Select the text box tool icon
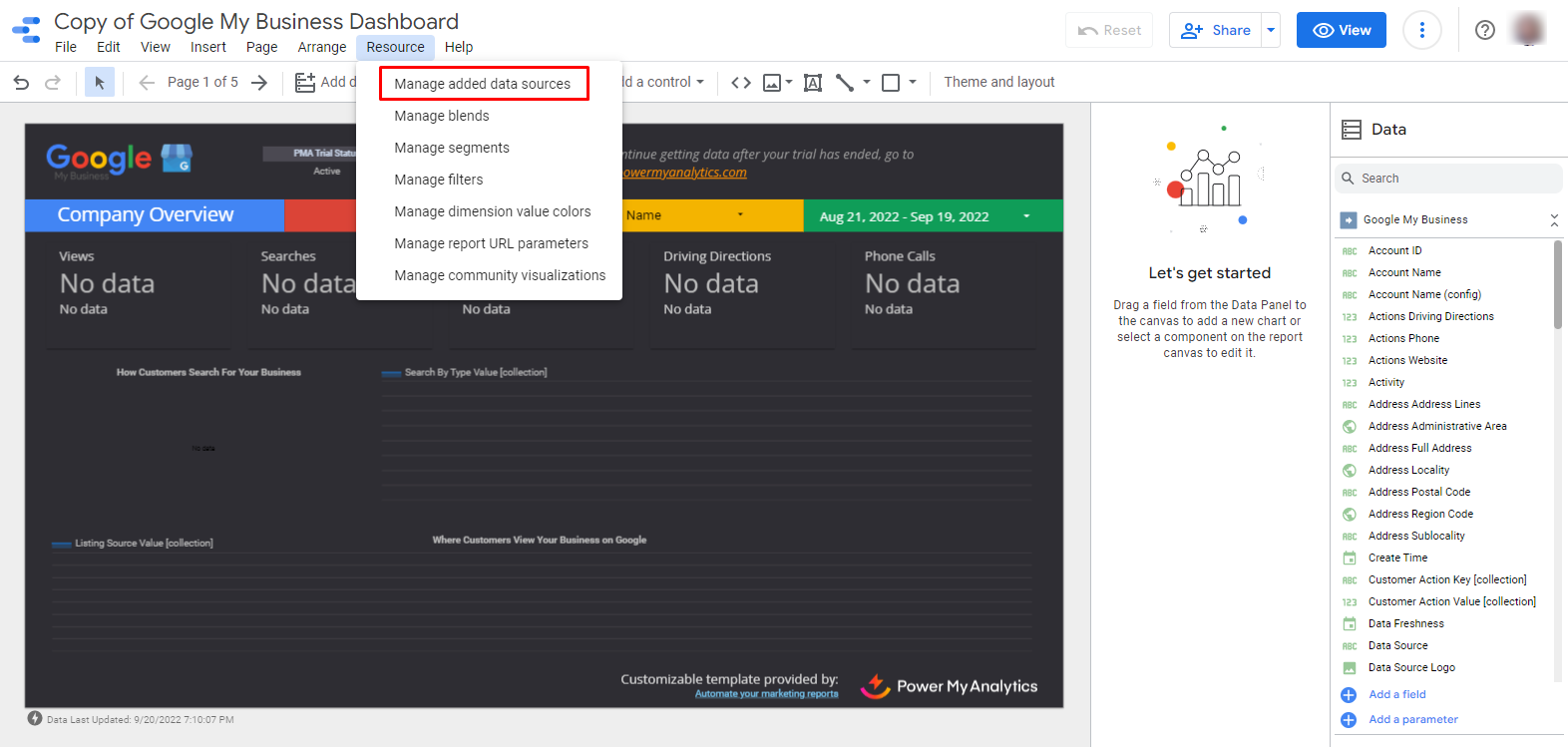The width and height of the screenshot is (1568, 747). tap(813, 83)
